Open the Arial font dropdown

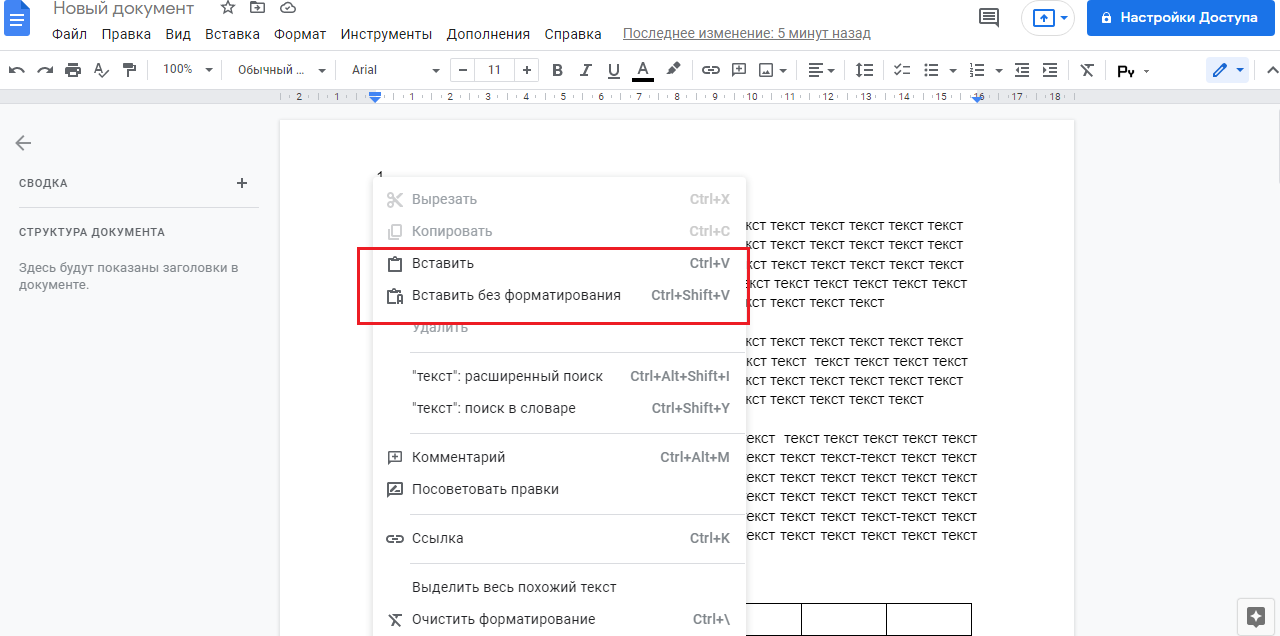coord(395,70)
